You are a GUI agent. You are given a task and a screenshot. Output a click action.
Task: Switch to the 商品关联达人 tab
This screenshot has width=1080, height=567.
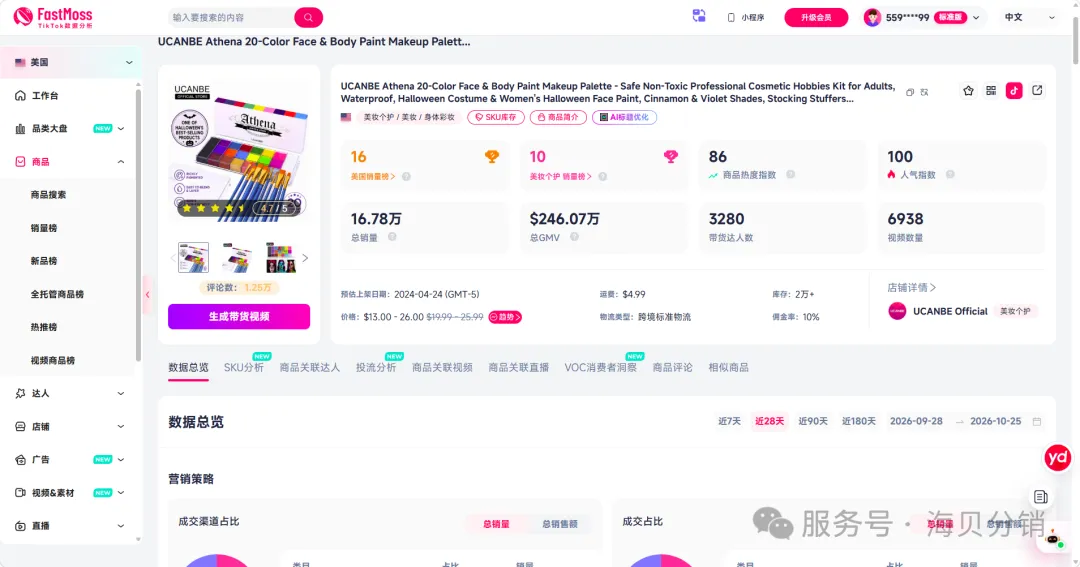[x=310, y=368]
